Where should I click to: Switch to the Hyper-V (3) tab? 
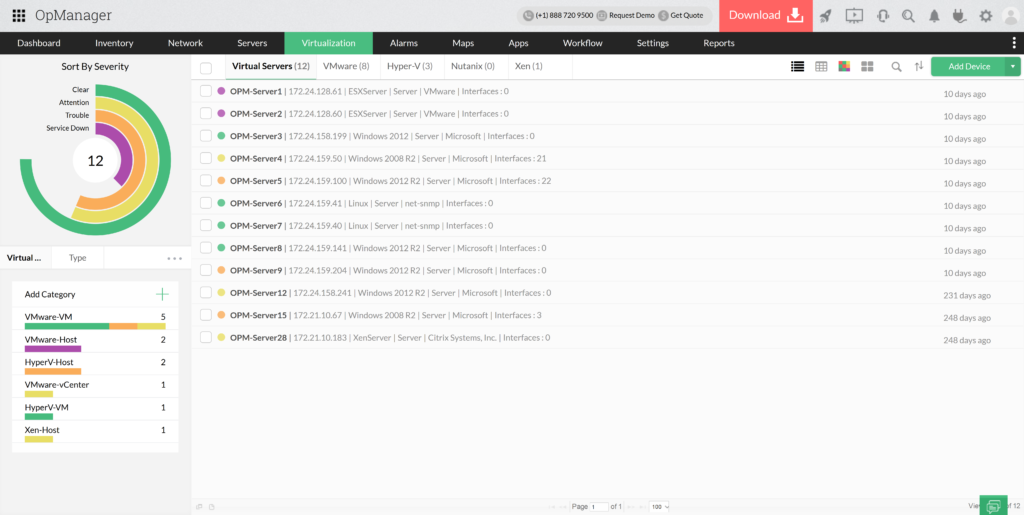[x=409, y=66]
